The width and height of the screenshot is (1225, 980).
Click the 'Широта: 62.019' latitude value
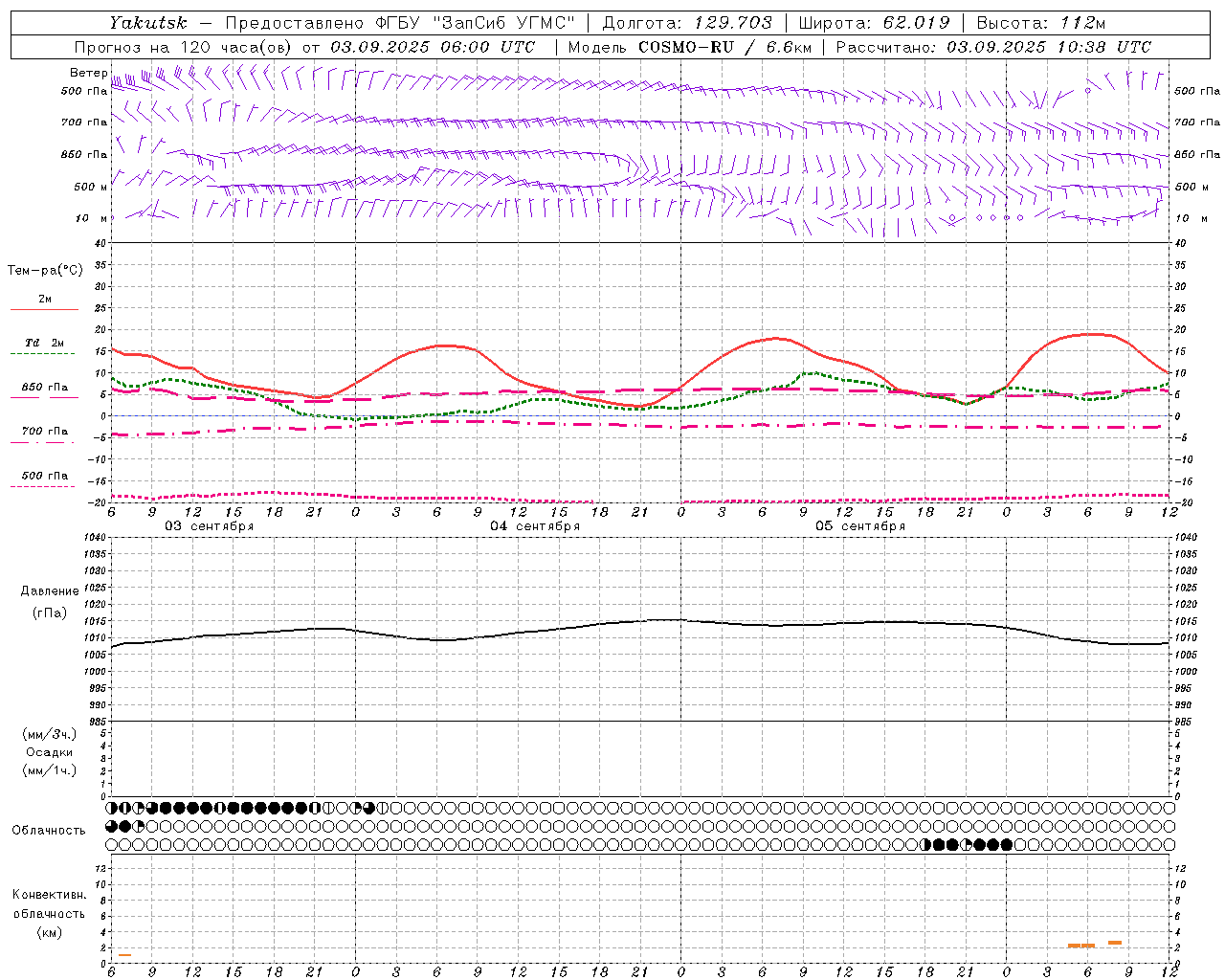875,23
